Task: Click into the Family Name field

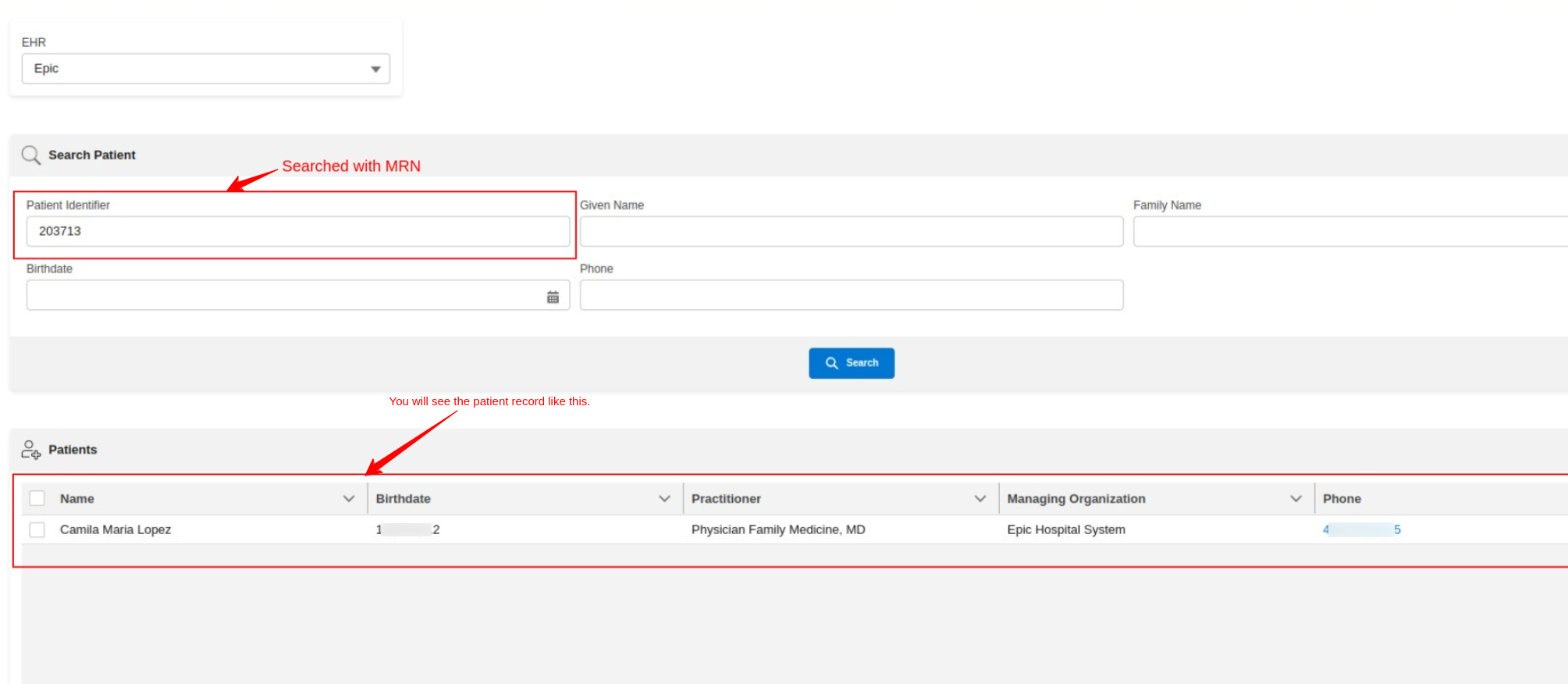Action: point(1349,232)
